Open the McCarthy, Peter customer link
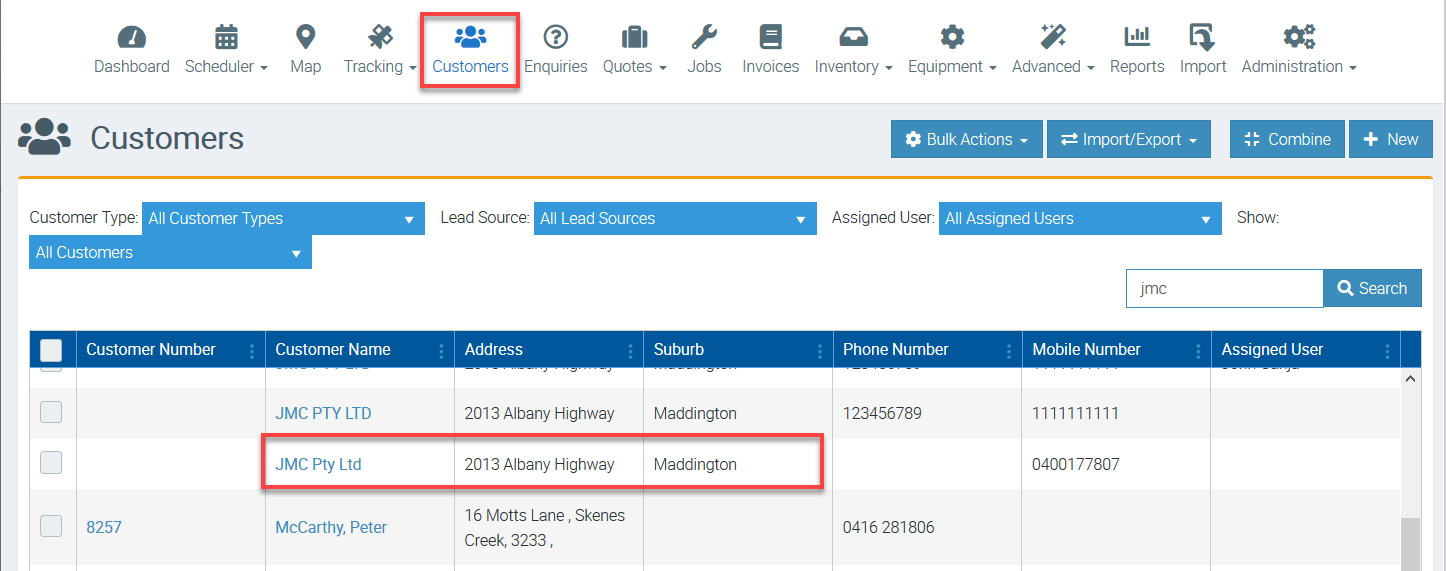1446x571 pixels. (x=331, y=527)
